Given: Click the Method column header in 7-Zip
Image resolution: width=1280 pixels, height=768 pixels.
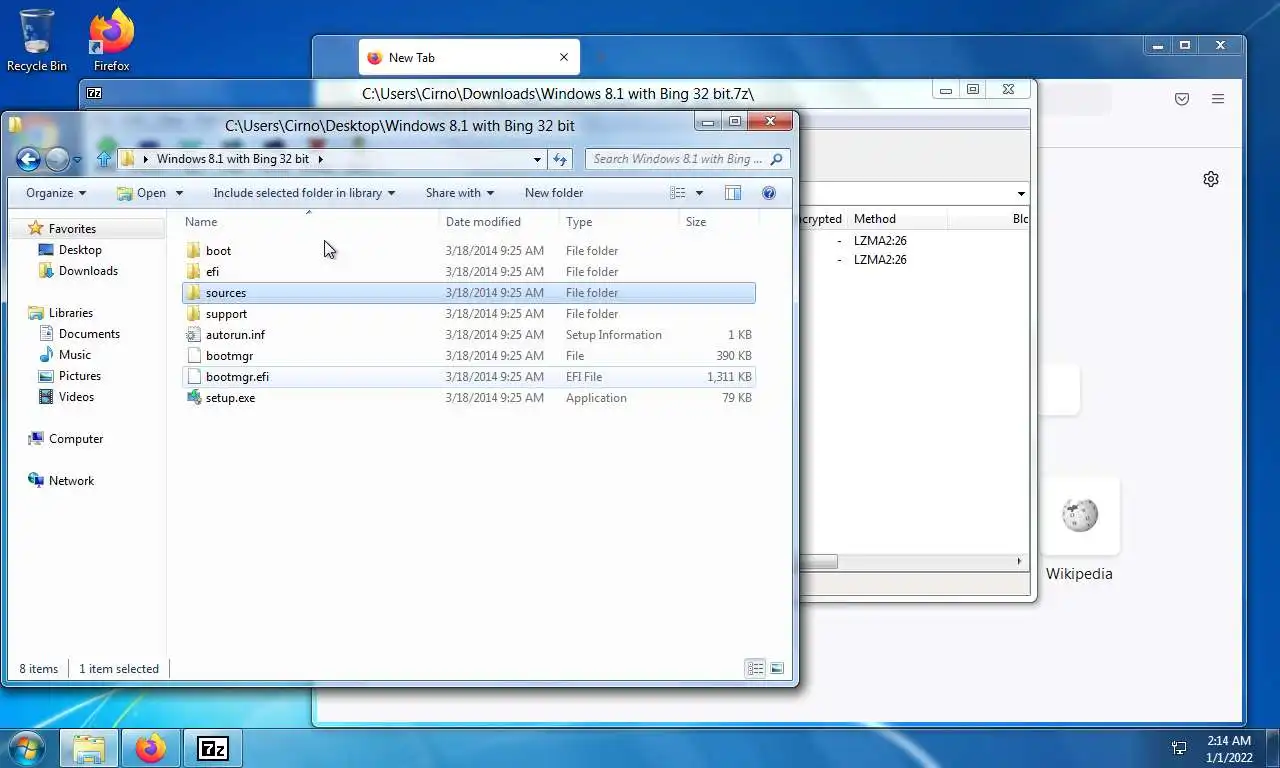Looking at the screenshot, I should [897, 219].
